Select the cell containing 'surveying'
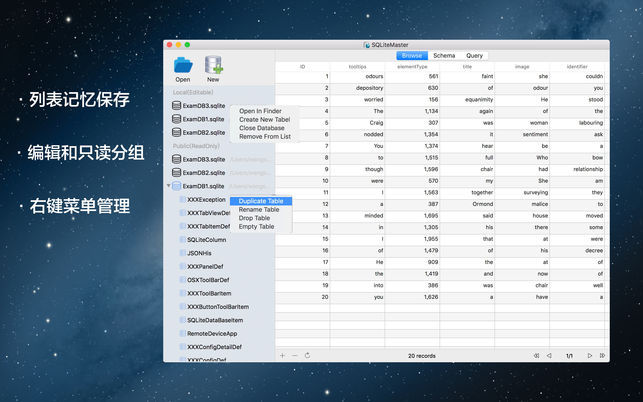This screenshot has height=402, width=643. point(522,192)
